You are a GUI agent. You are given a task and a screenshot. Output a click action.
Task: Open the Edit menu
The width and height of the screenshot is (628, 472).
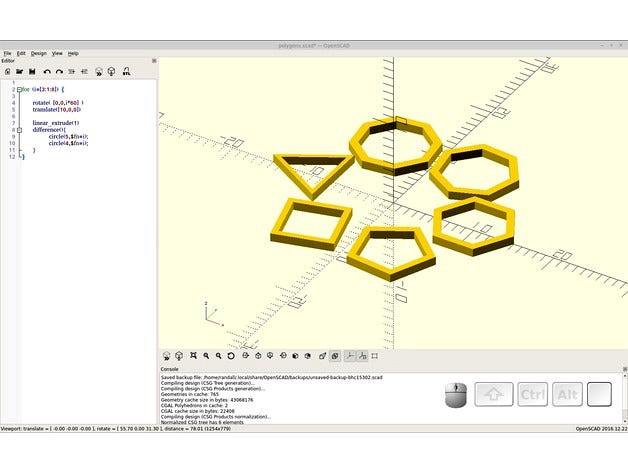coord(21,53)
